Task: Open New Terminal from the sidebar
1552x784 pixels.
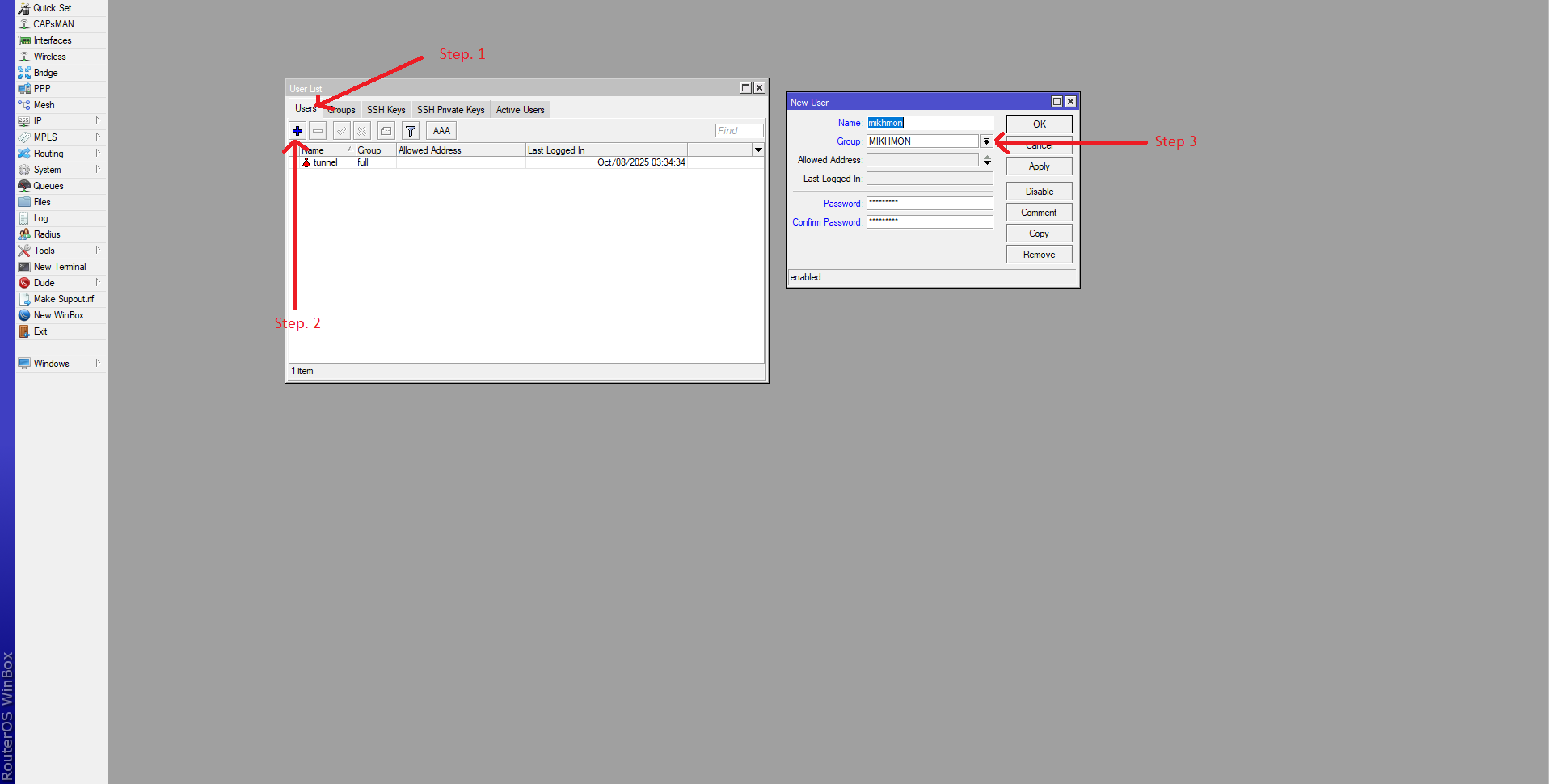Action: coord(59,267)
